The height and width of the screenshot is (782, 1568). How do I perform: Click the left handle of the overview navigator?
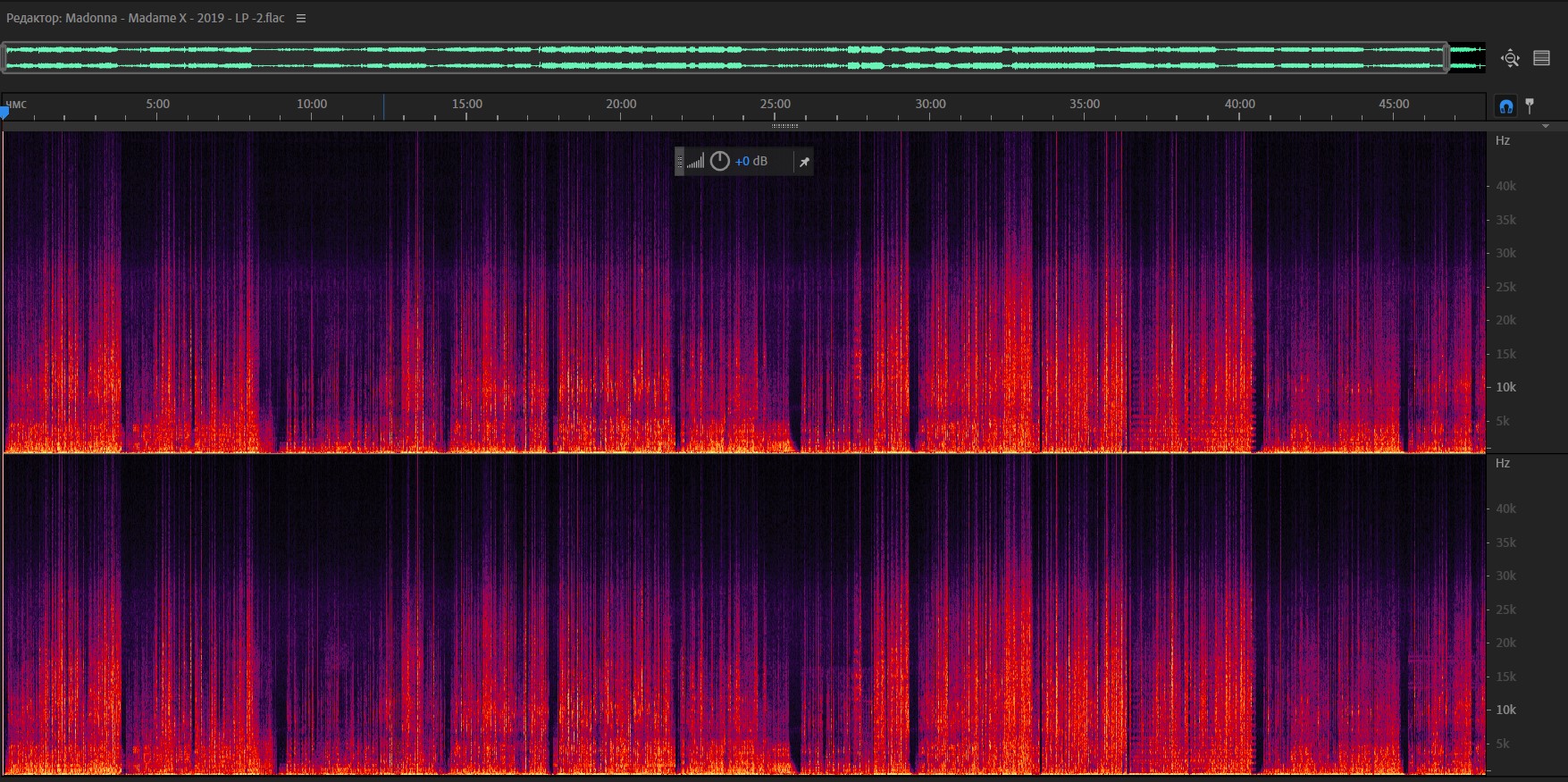(4, 58)
